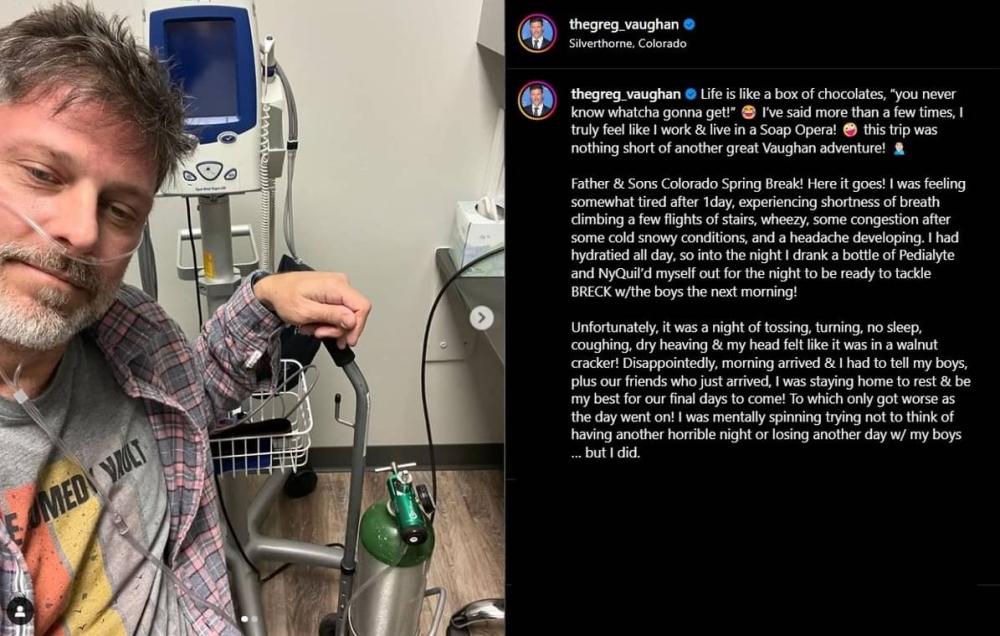Open the profile avatar next to the caption
The image size is (1000, 636).
click(x=537, y=101)
